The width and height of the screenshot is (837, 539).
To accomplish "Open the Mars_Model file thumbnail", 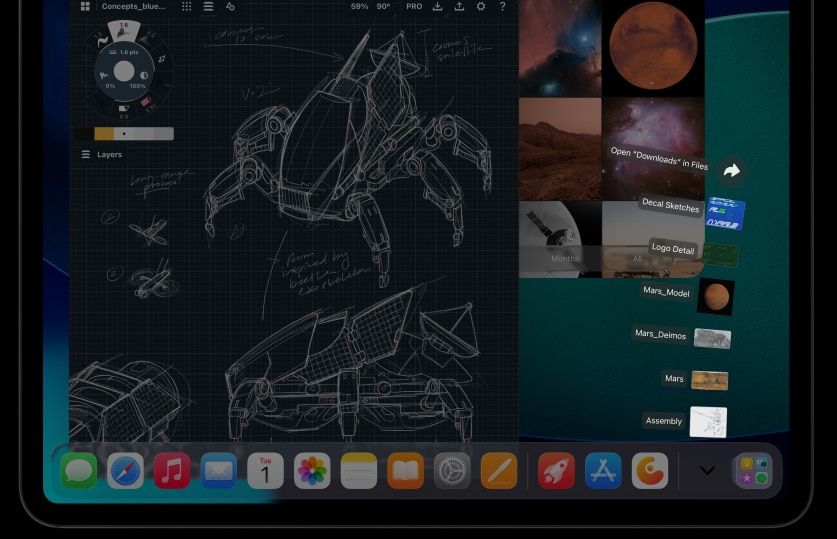I will tap(715, 296).
